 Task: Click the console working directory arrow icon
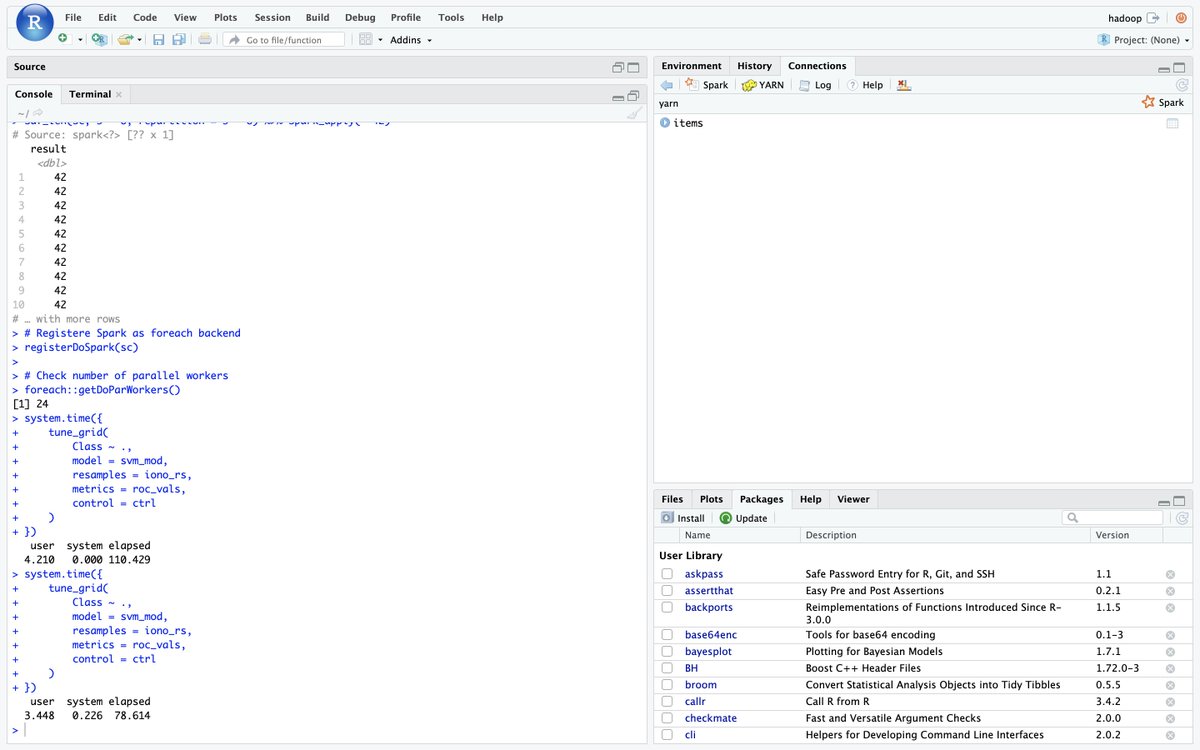click(38, 112)
